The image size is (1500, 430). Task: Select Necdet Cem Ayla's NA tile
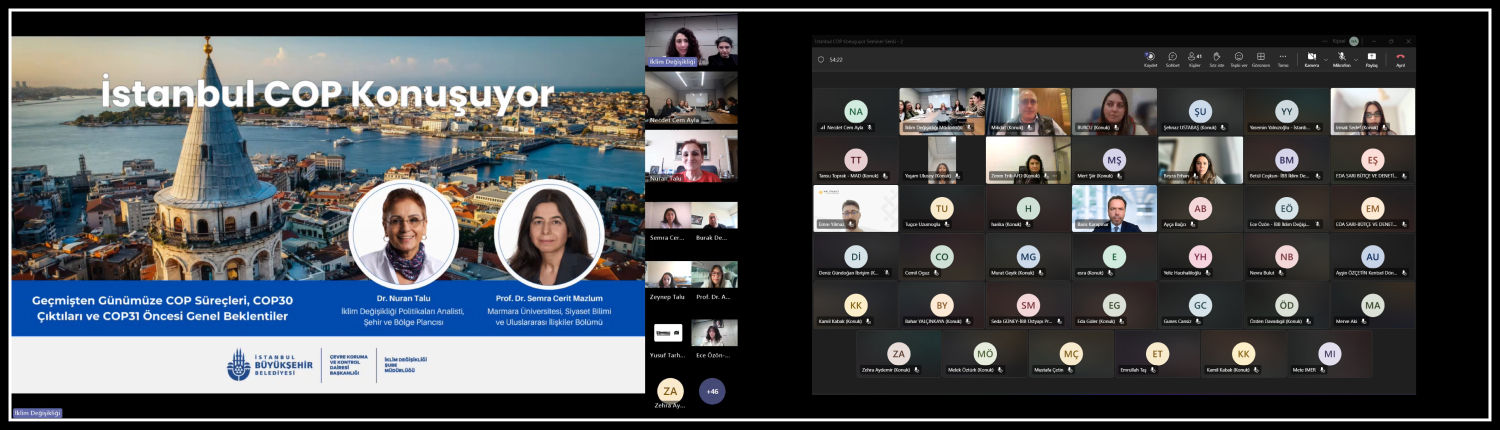pyautogui.click(x=855, y=111)
